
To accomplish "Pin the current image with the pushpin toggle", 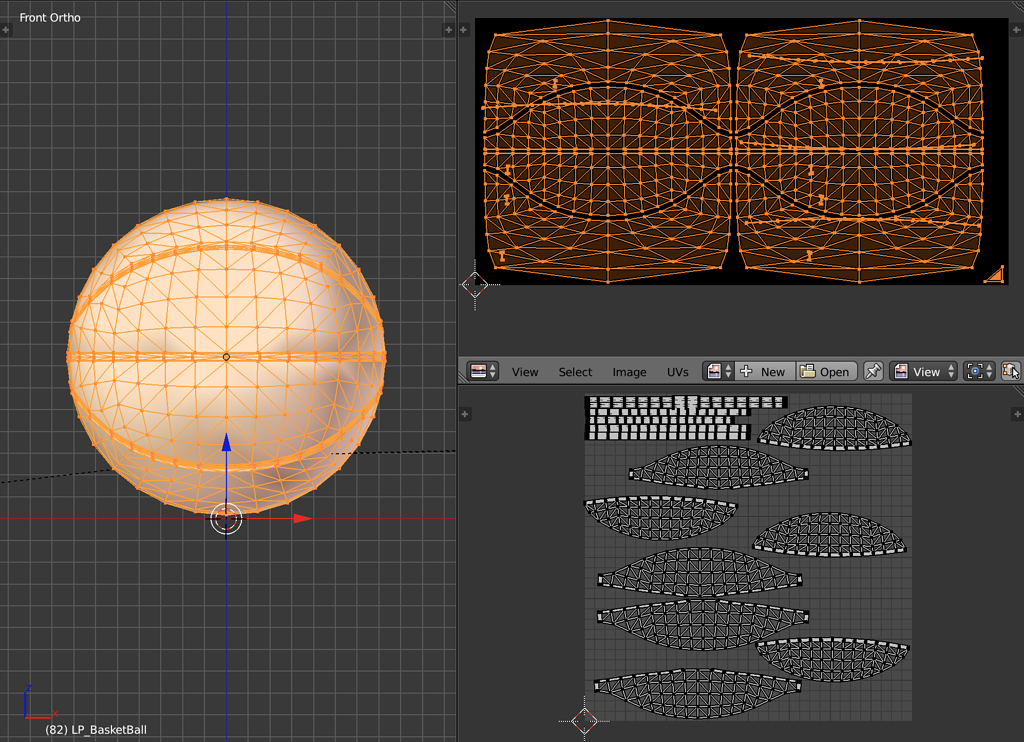I will [x=872, y=371].
